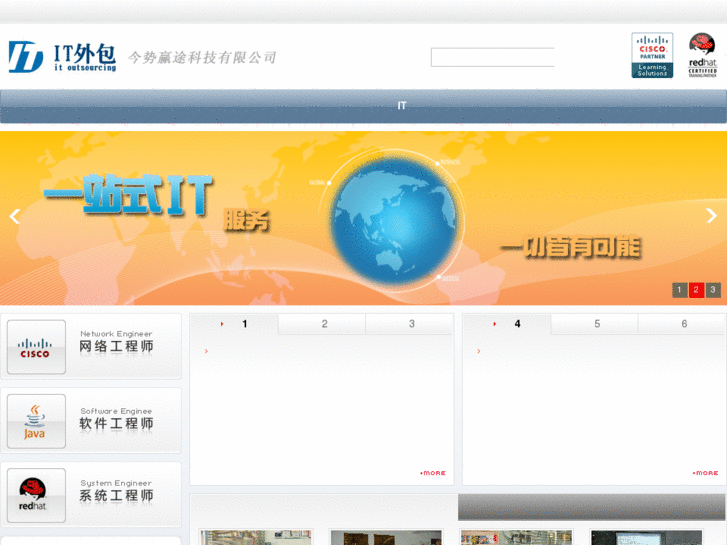Image resolution: width=727 pixels, height=545 pixels.
Task: Open the Java icon in sidebar
Action: pyautogui.click(x=36, y=421)
